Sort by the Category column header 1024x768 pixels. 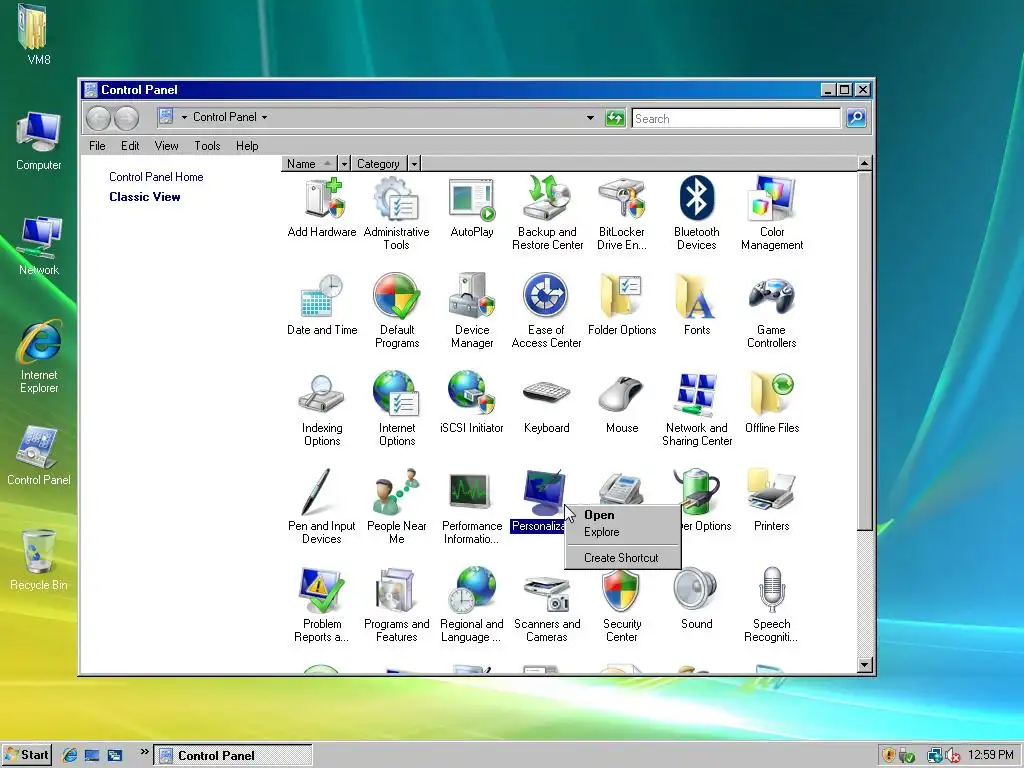point(379,163)
